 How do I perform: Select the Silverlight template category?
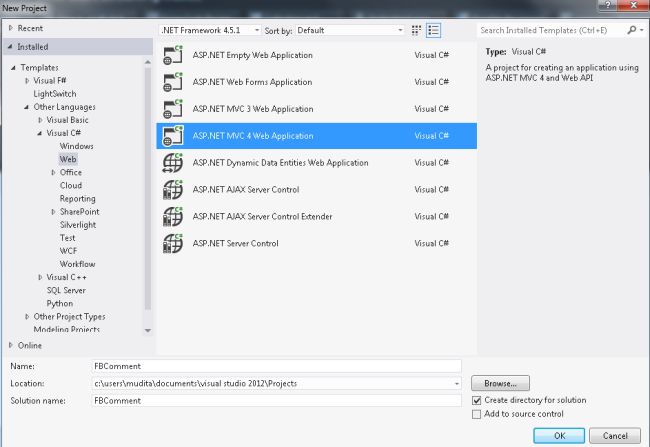(x=78, y=225)
